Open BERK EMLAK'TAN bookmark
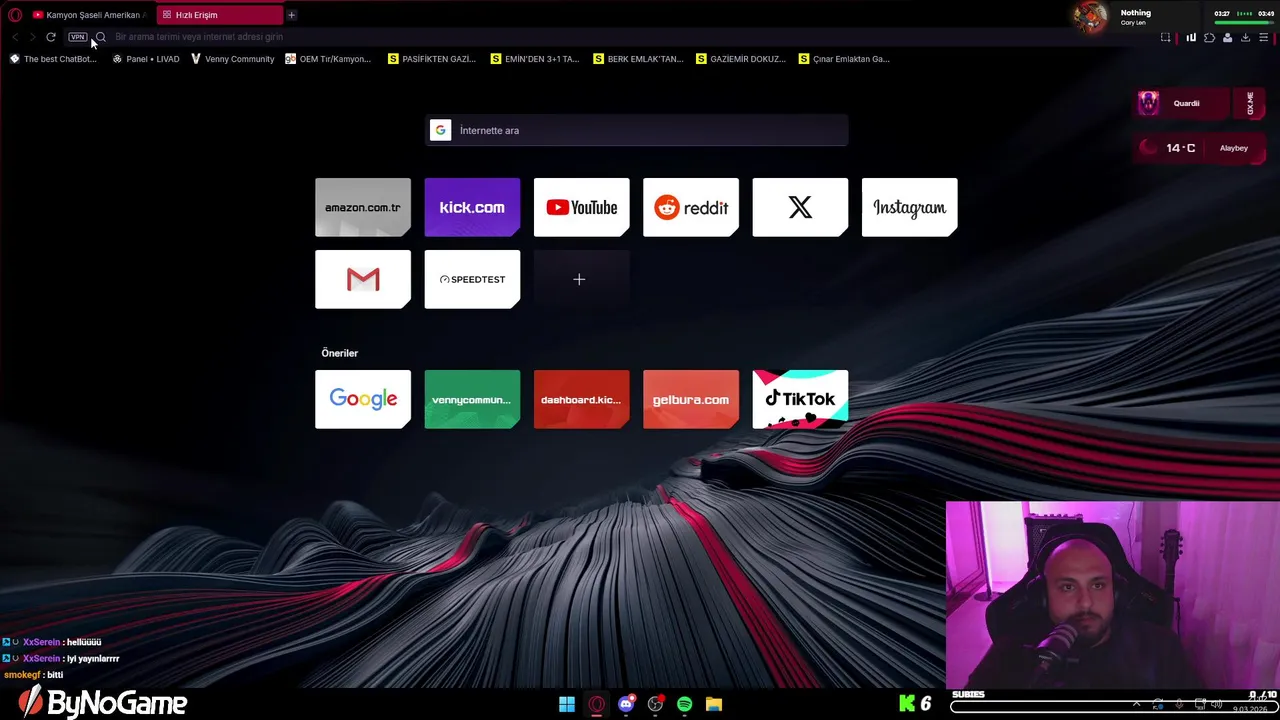This screenshot has height=720, width=1280. (x=638, y=59)
